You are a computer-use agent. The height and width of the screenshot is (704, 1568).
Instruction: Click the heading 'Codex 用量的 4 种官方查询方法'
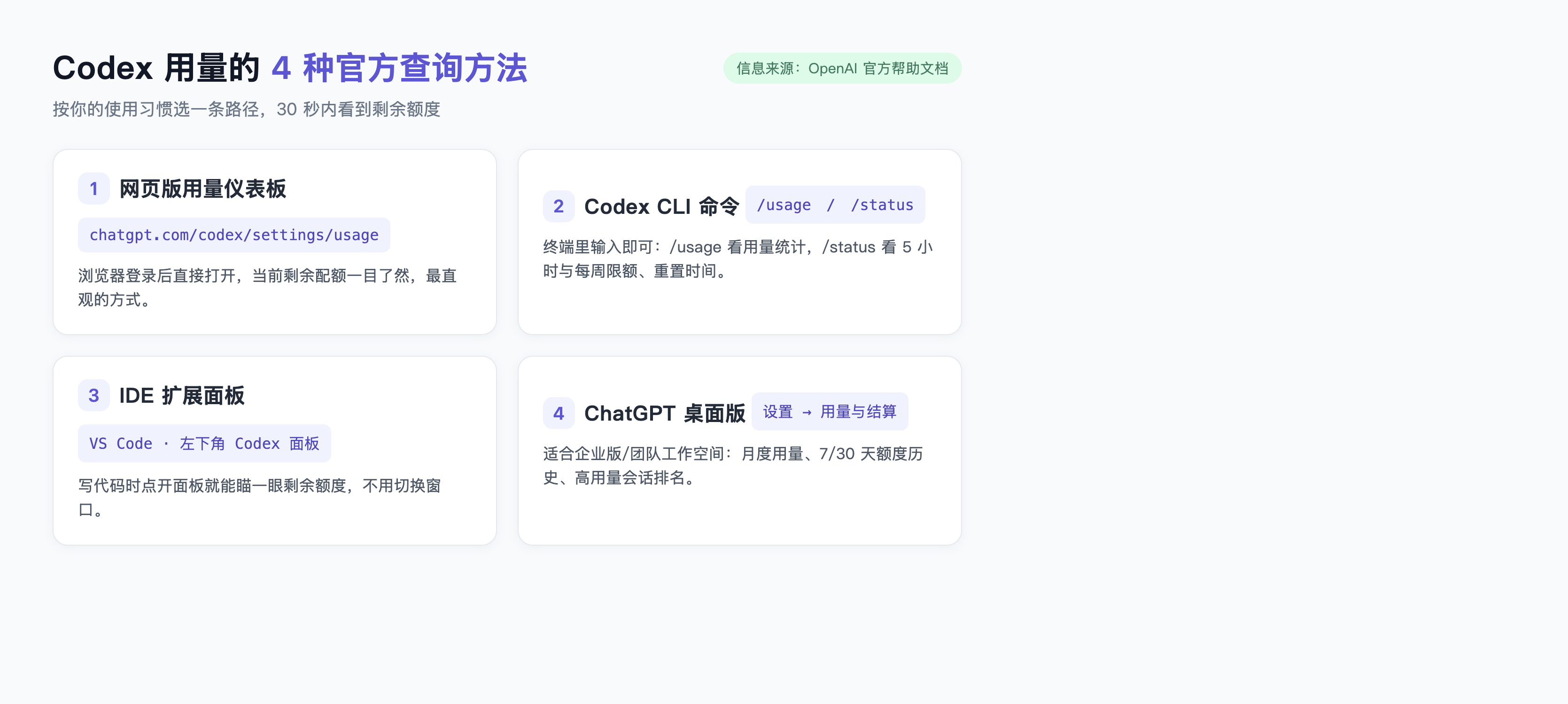tap(290, 68)
